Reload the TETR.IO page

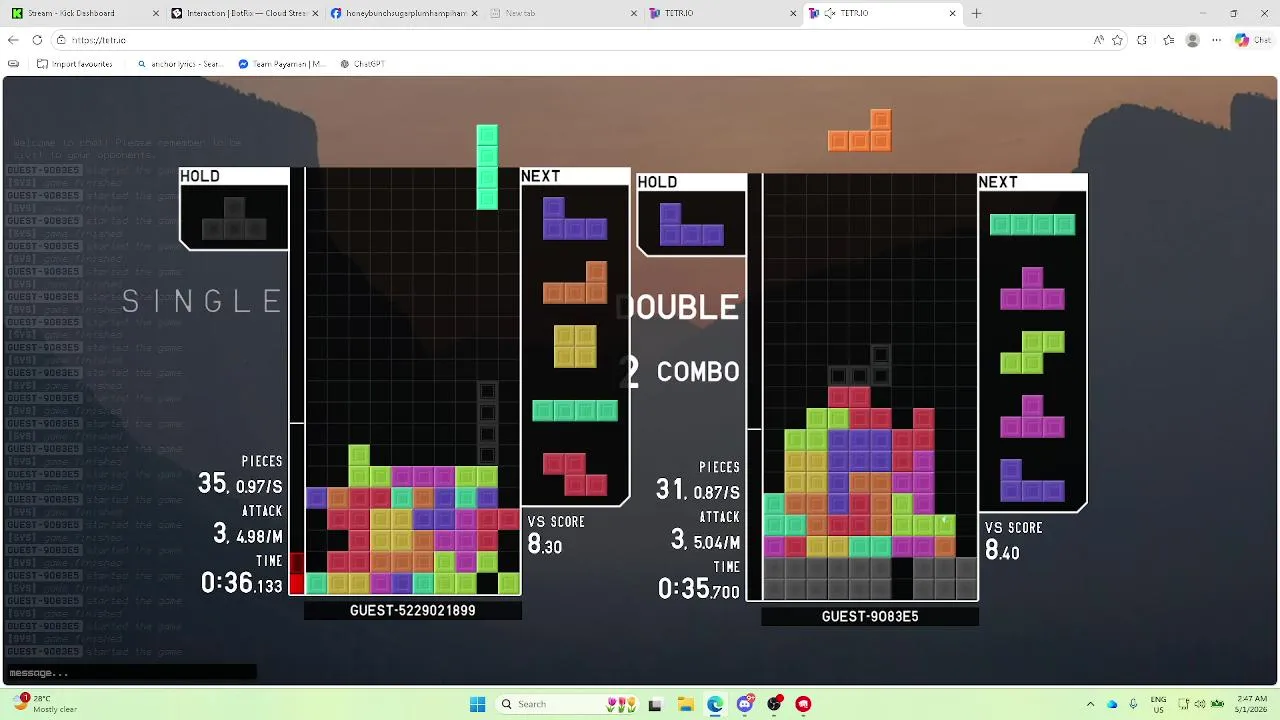(x=37, y=40)
